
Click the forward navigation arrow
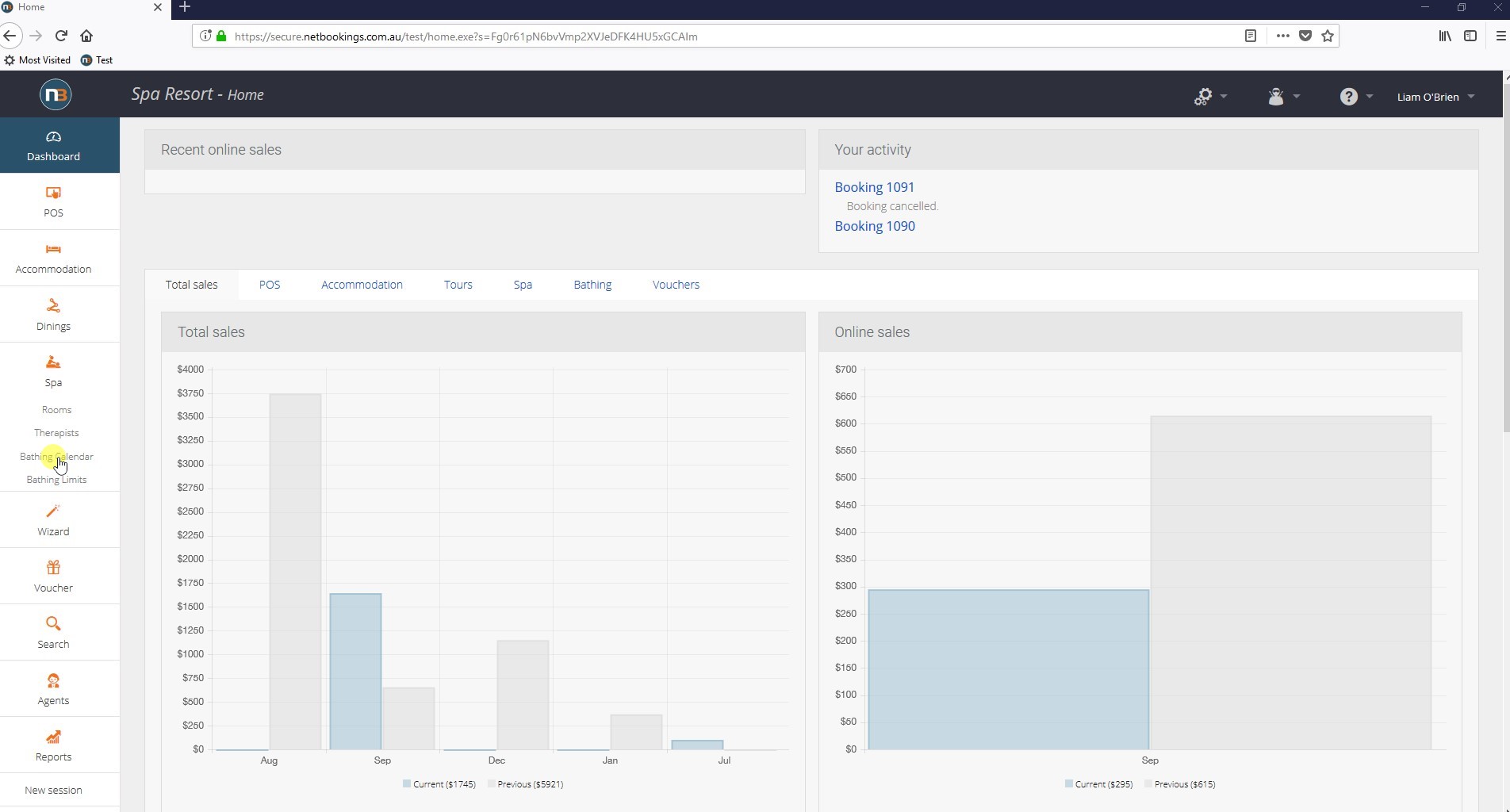click(x=36, y=36)
